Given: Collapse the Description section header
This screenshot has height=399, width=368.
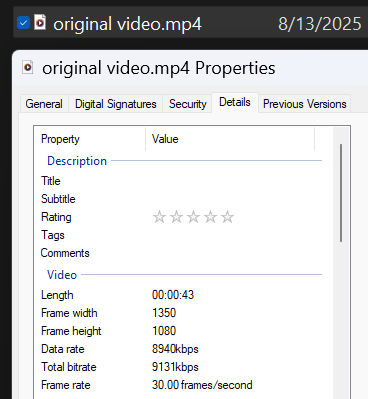Looking at the screenshot, I should point(77,161).
